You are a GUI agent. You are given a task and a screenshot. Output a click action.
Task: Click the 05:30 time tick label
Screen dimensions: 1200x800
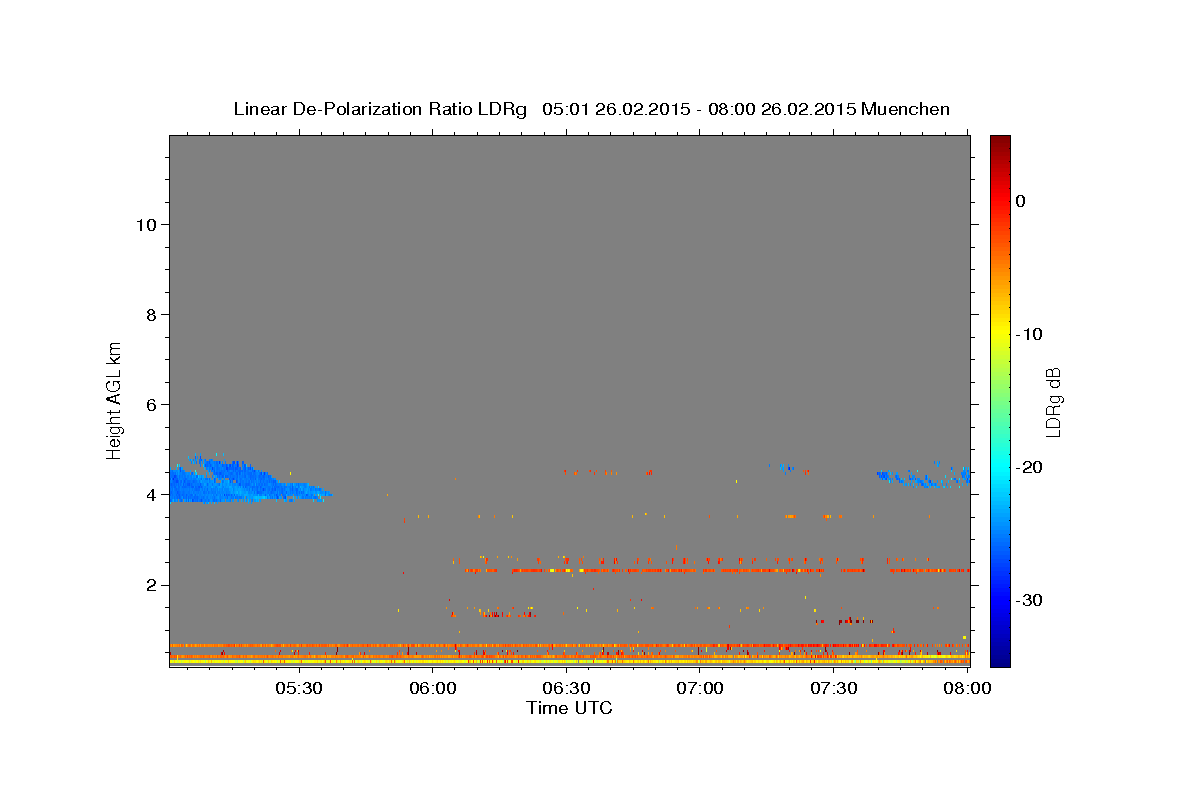(298, 688)
